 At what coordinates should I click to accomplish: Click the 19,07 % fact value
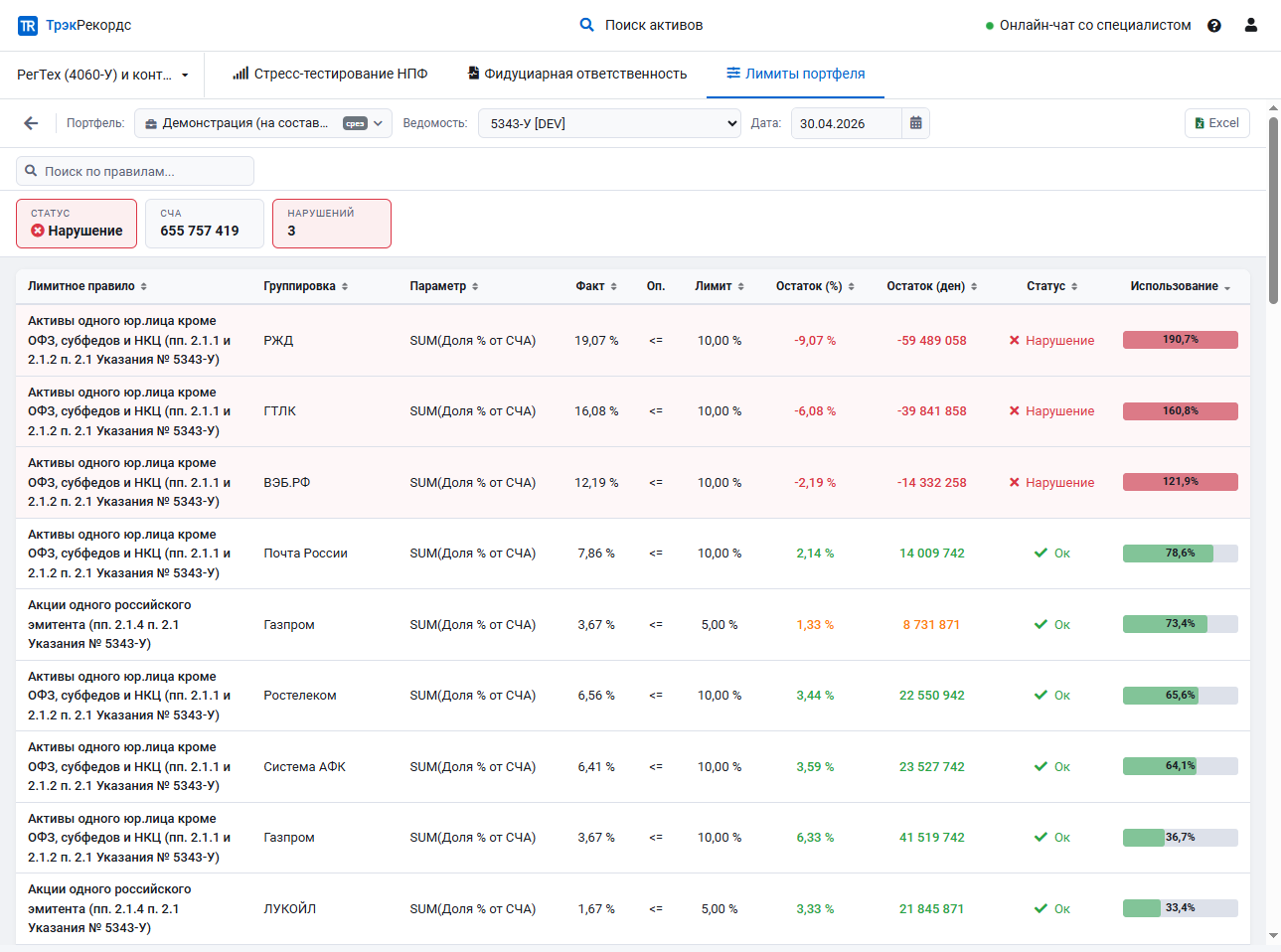(596, 340)
